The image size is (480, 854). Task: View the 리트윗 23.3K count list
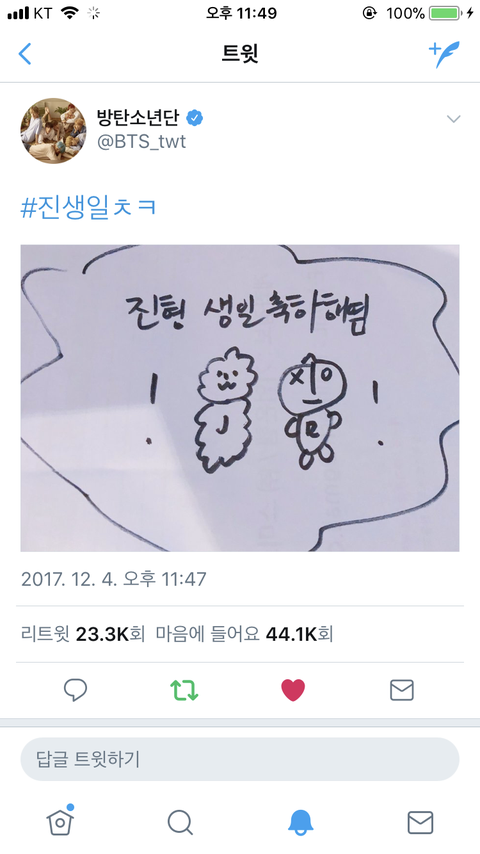[83, 635]
